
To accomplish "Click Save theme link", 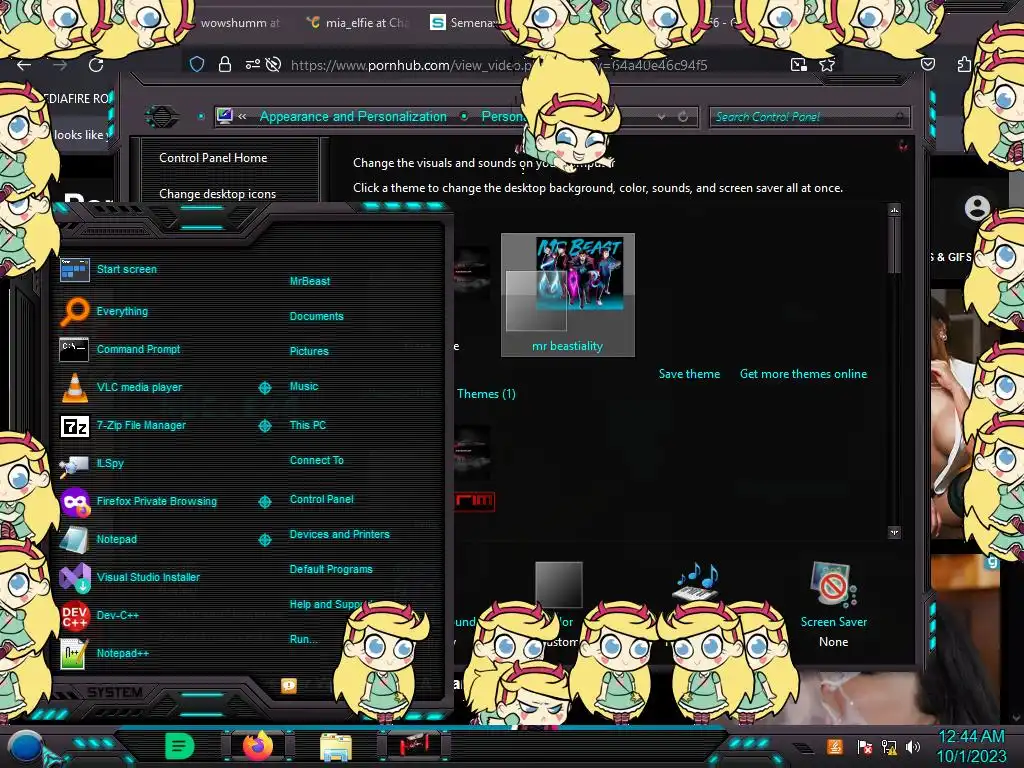I will [x=689, y=374].
